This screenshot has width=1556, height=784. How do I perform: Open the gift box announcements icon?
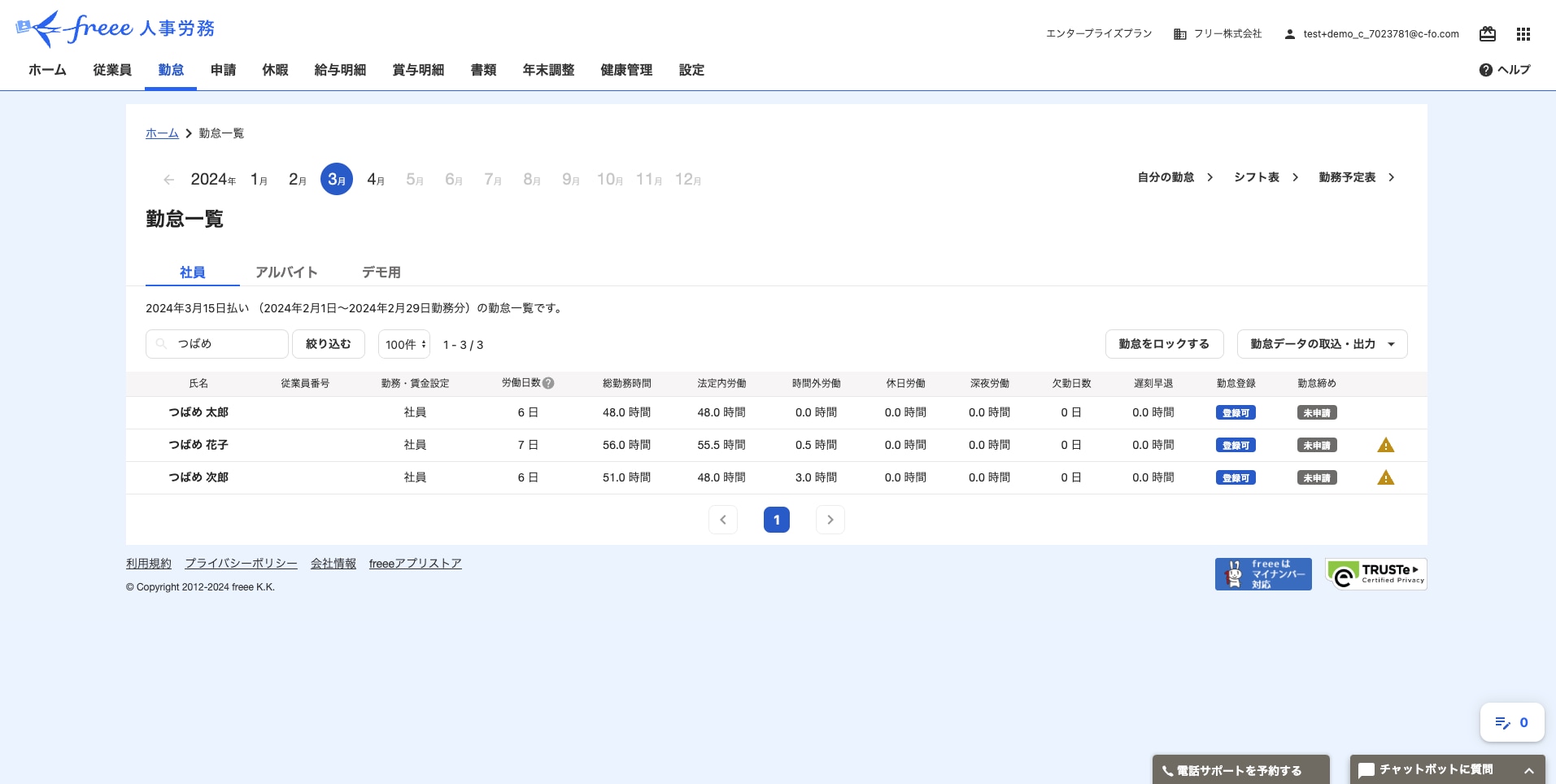pos(1487,33)
